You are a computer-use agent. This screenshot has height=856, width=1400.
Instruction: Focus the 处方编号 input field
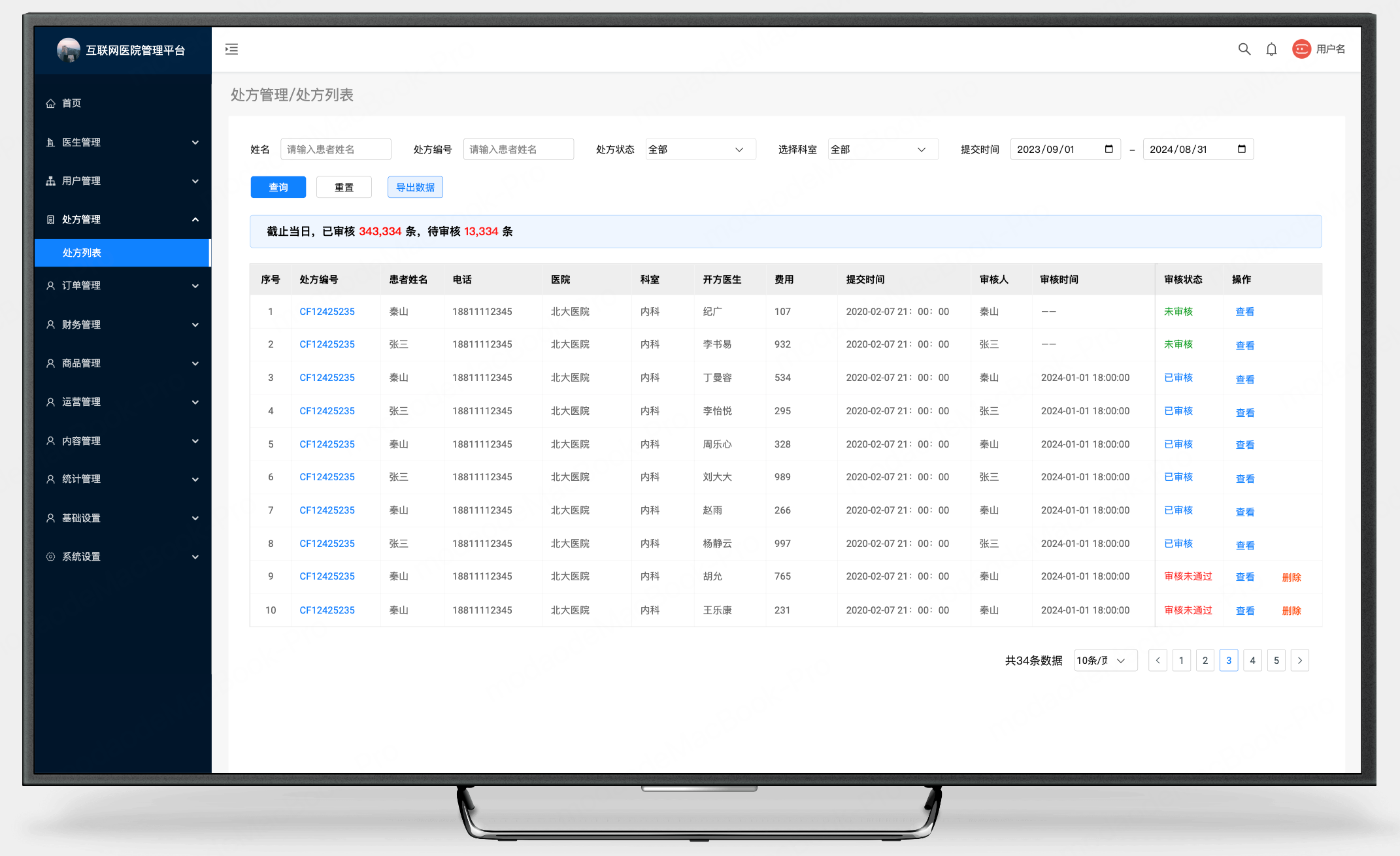click(x=518, y=149)
